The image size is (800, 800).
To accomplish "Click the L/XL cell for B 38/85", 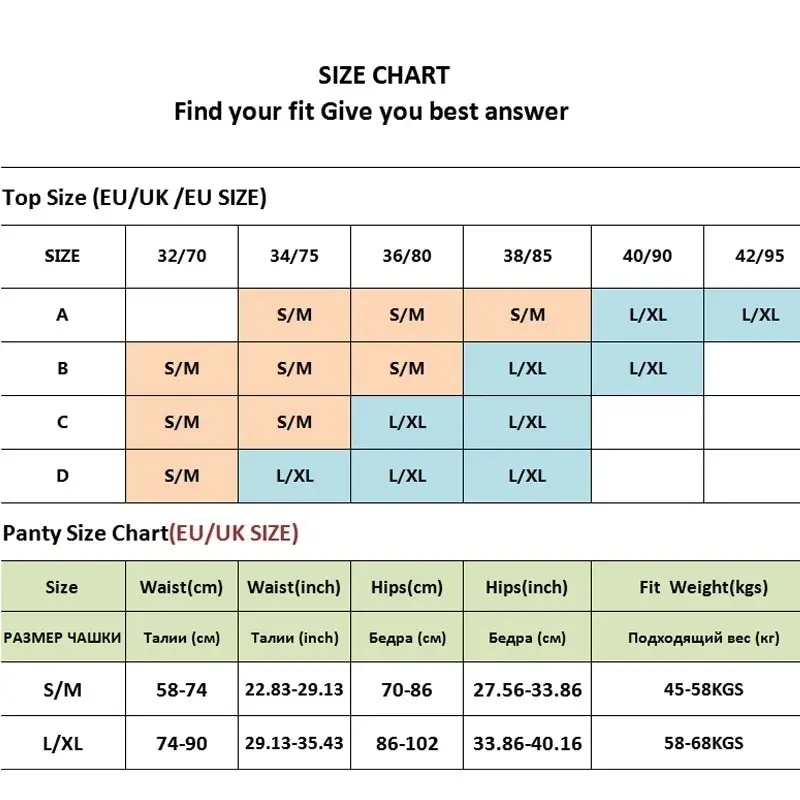I will [x=527, y=368].
